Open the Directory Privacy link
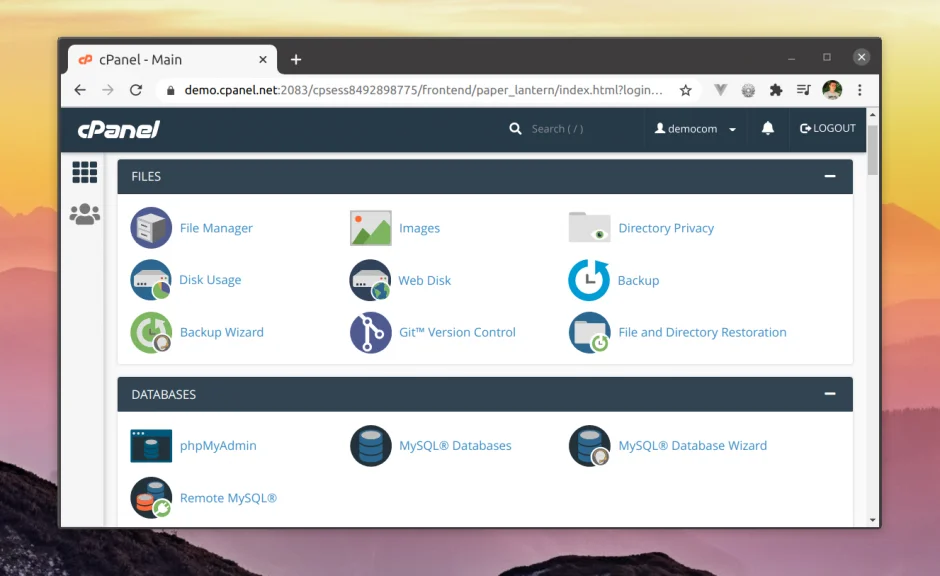Screen dimensions: 940x576 tap(666, 228)
